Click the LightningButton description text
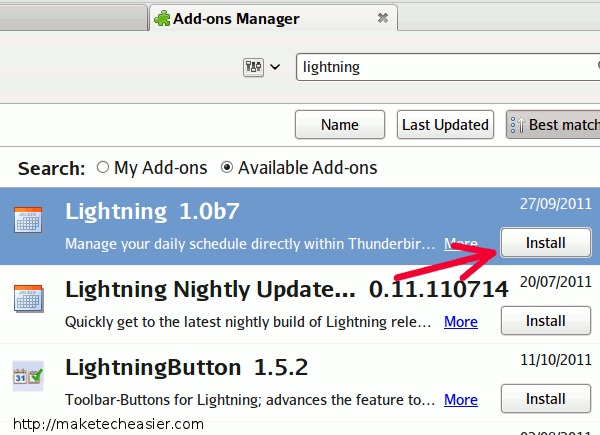 [250, 400]
